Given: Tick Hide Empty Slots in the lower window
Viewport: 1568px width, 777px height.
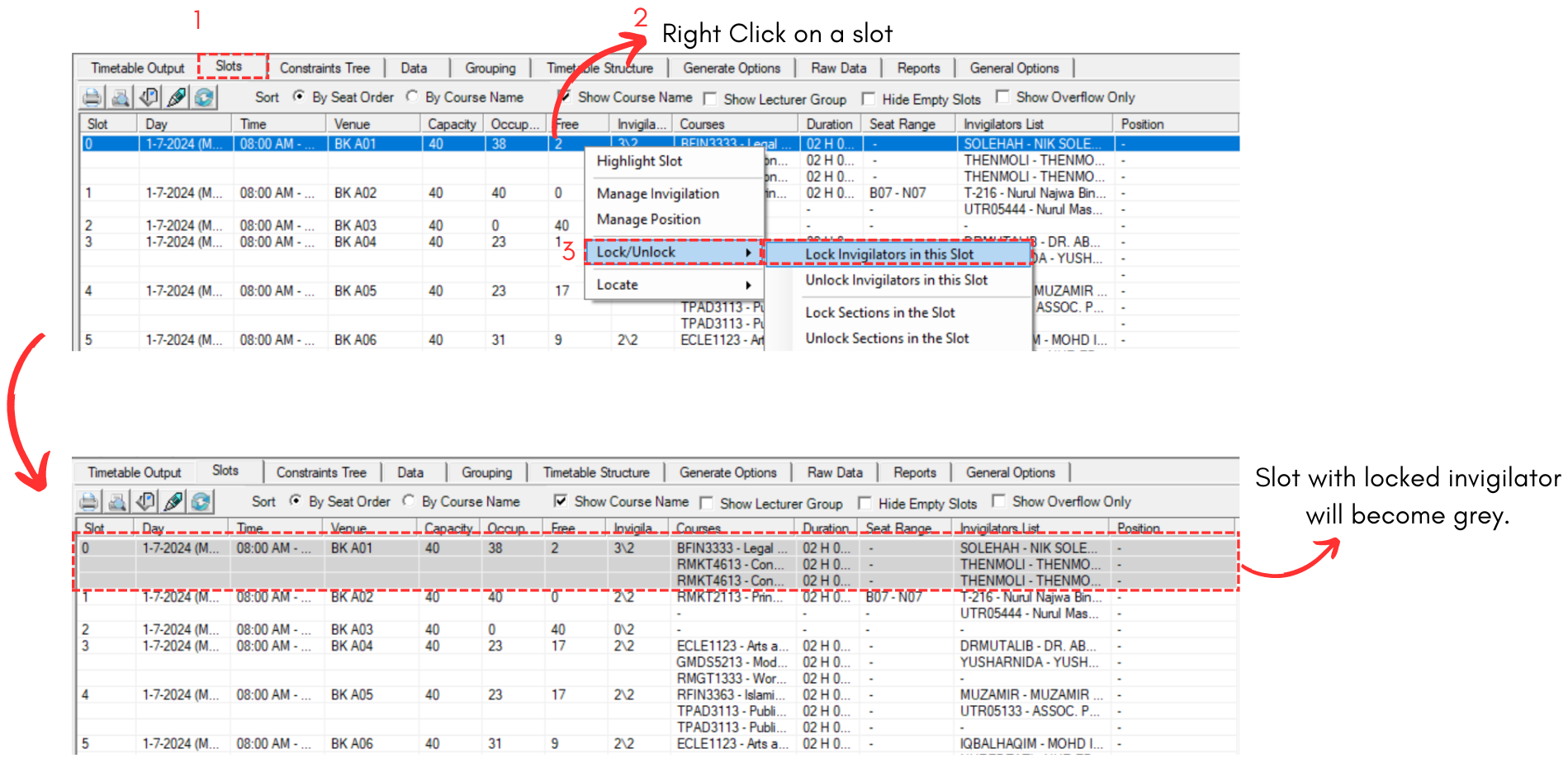Looking at the screenshot, I should click(865, 503).
